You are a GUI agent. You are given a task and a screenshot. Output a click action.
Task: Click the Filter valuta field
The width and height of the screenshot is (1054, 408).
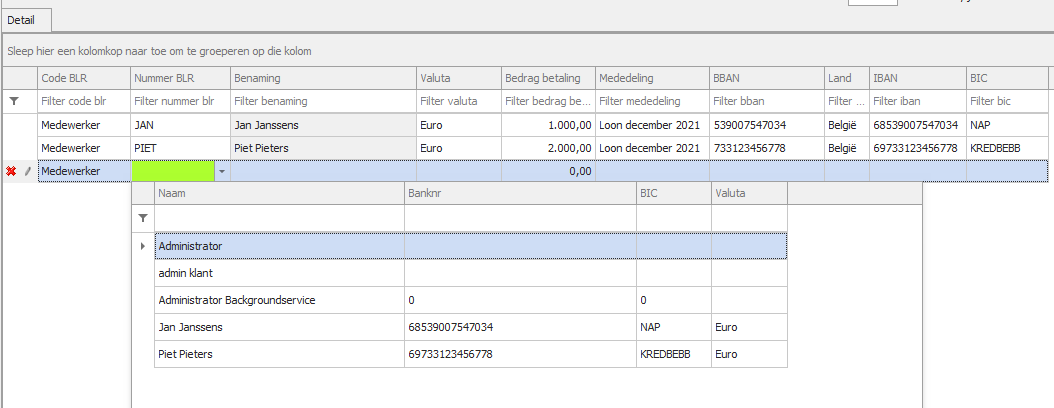tap(458, 101)
